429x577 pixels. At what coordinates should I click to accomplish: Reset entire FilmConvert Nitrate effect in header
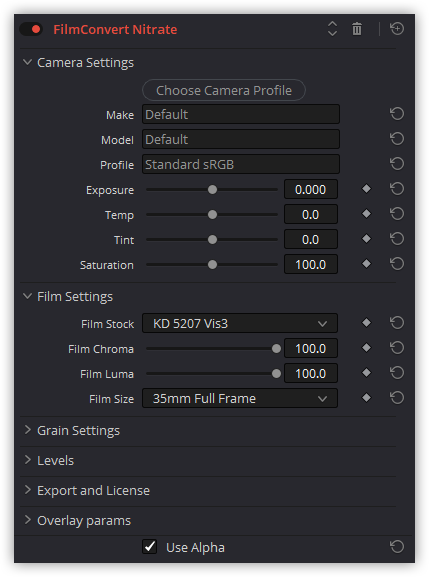point(397,29)
